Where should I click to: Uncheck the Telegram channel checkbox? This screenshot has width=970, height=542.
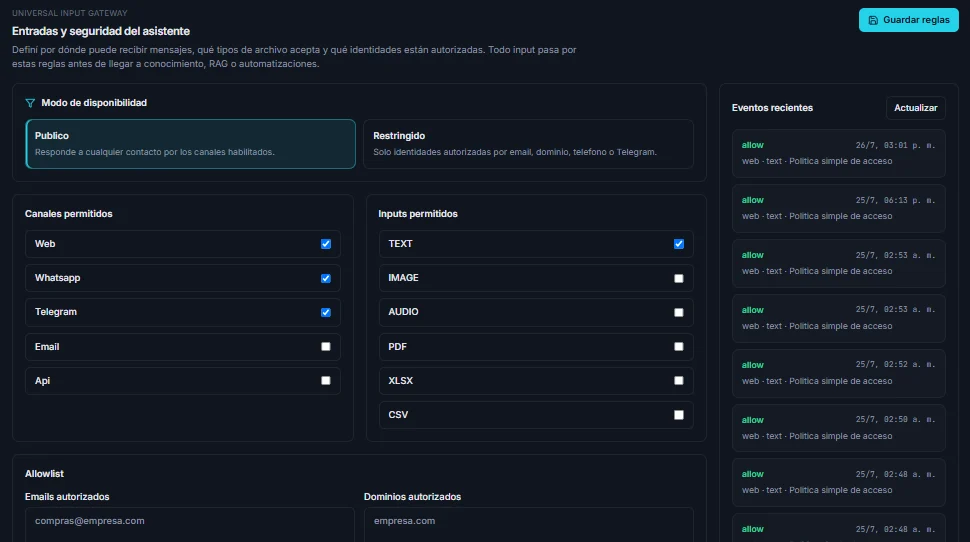(x=326, y=312)
